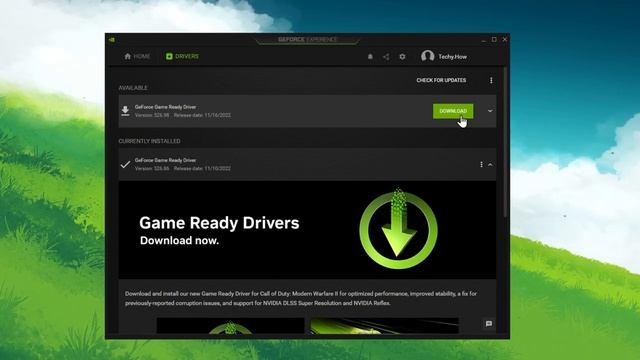Click the Techy How profile avatar
The height and width of the screenshot is (360, 640).
pyautogui.click(x=427, y=56)
